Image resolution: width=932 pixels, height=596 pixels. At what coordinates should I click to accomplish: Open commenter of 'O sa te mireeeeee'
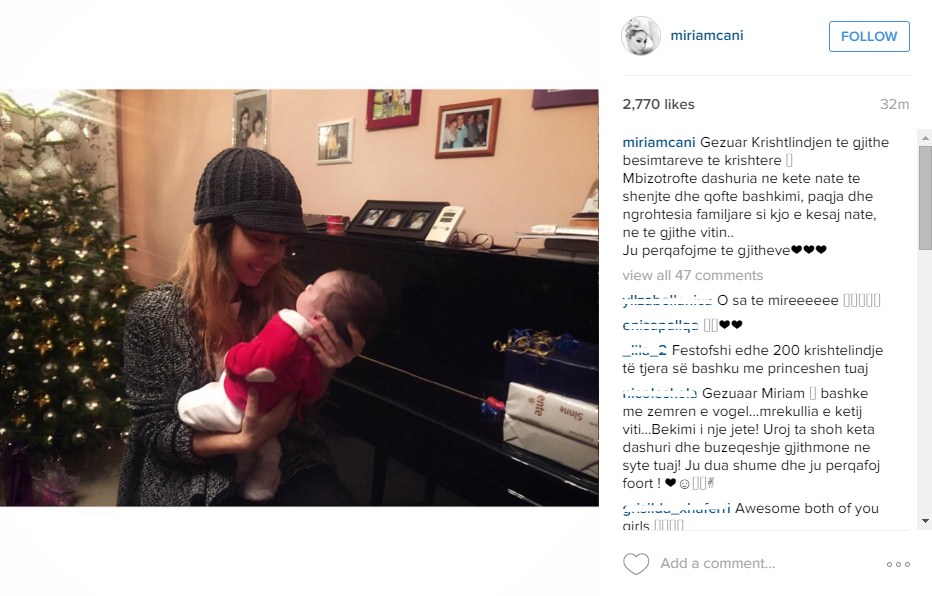click(667, 301)
